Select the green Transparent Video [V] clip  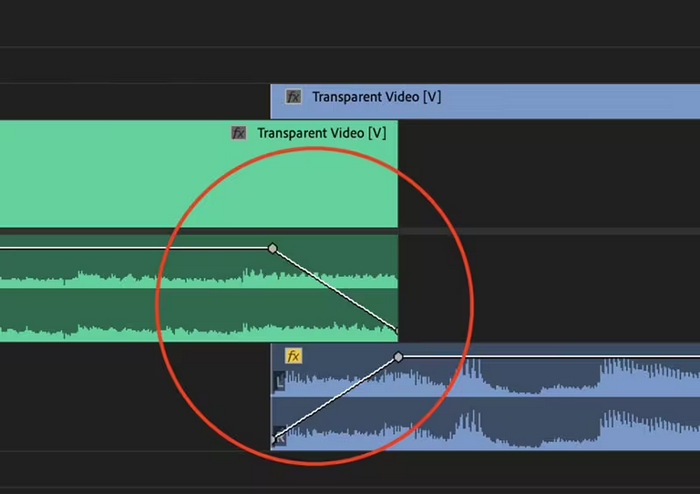[x=199, y=174]
